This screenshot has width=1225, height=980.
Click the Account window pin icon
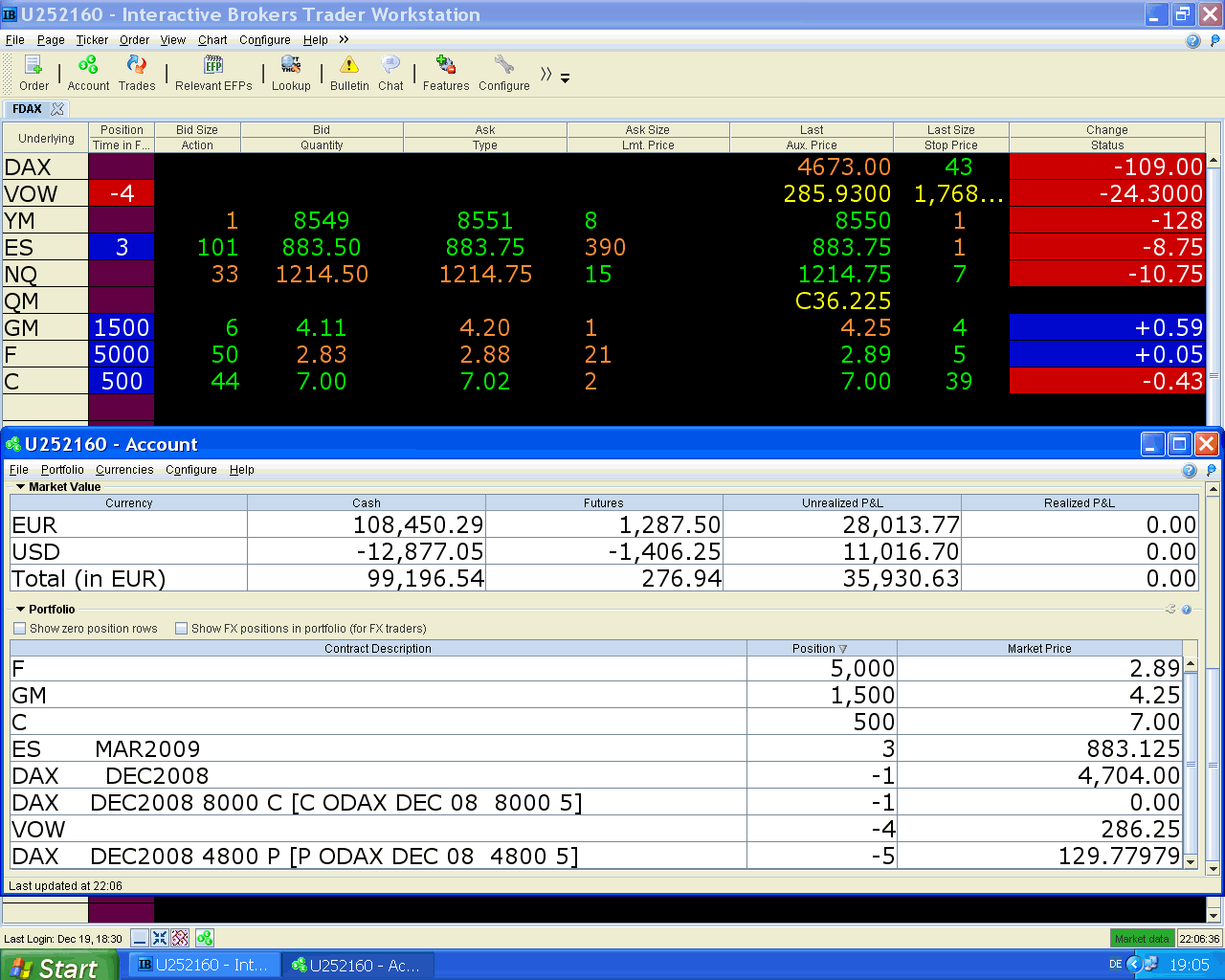pyautogui.click(x=1212, y=470)
